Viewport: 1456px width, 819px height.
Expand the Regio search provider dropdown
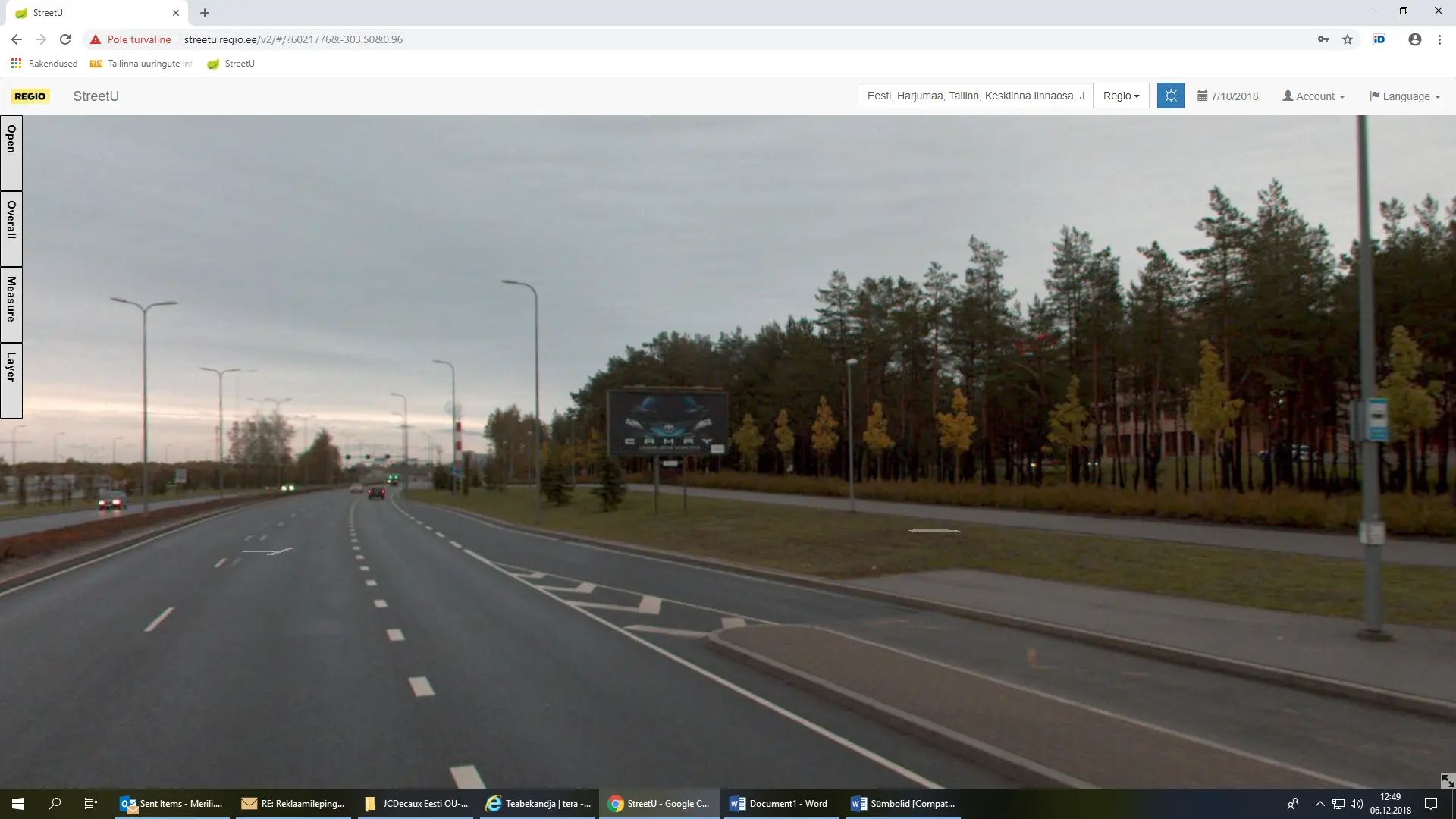point(1121,96)
